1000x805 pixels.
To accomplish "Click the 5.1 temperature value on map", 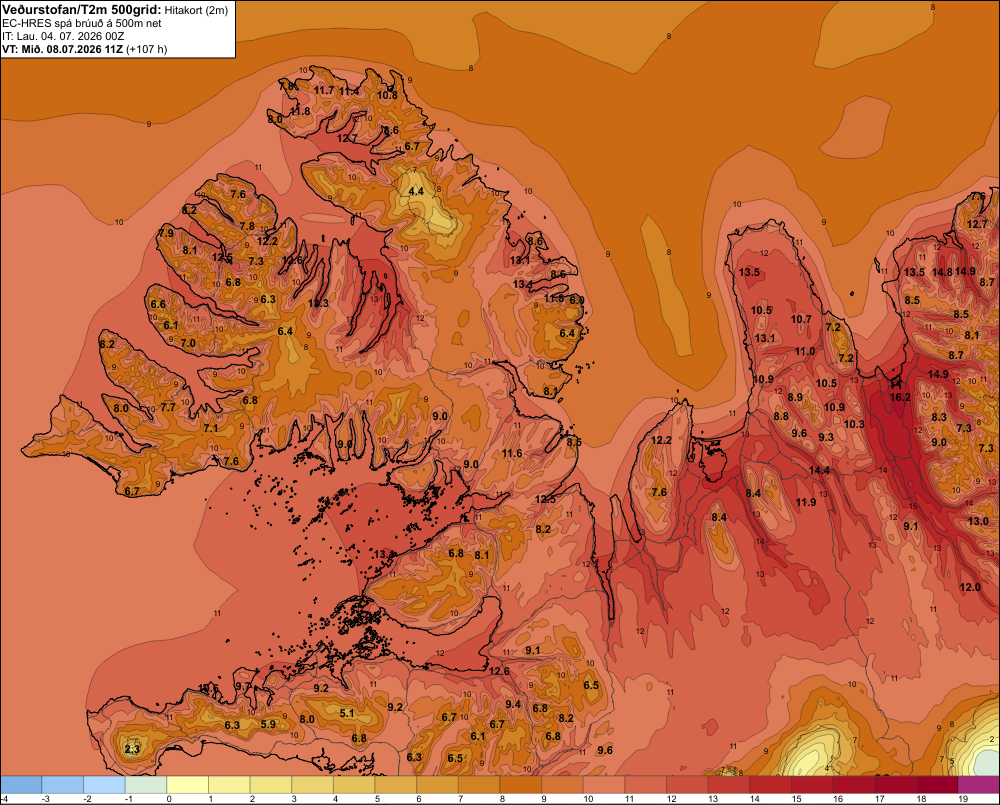I will click(346, 713).
